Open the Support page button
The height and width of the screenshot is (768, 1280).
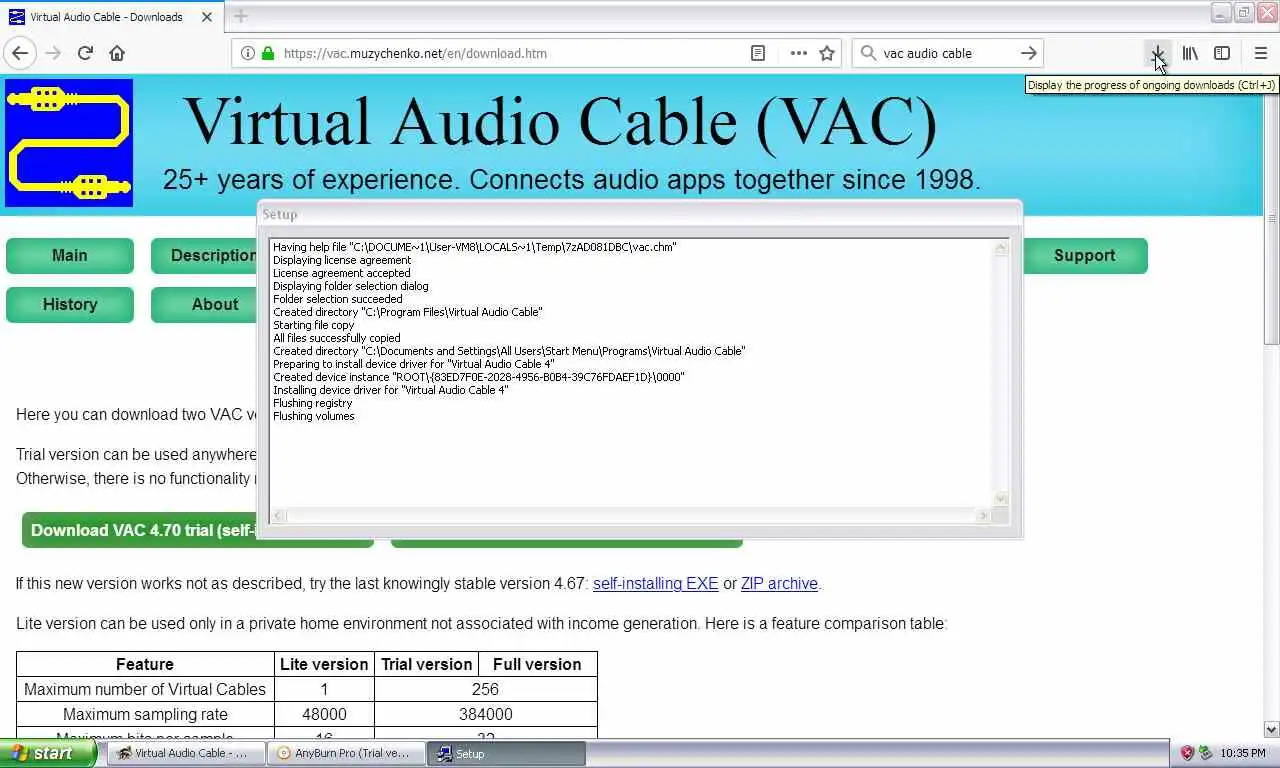click(1084, 255)
